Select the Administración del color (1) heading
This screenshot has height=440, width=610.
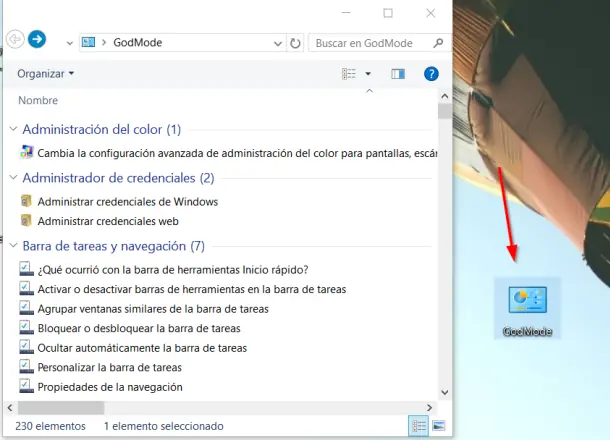102,129
